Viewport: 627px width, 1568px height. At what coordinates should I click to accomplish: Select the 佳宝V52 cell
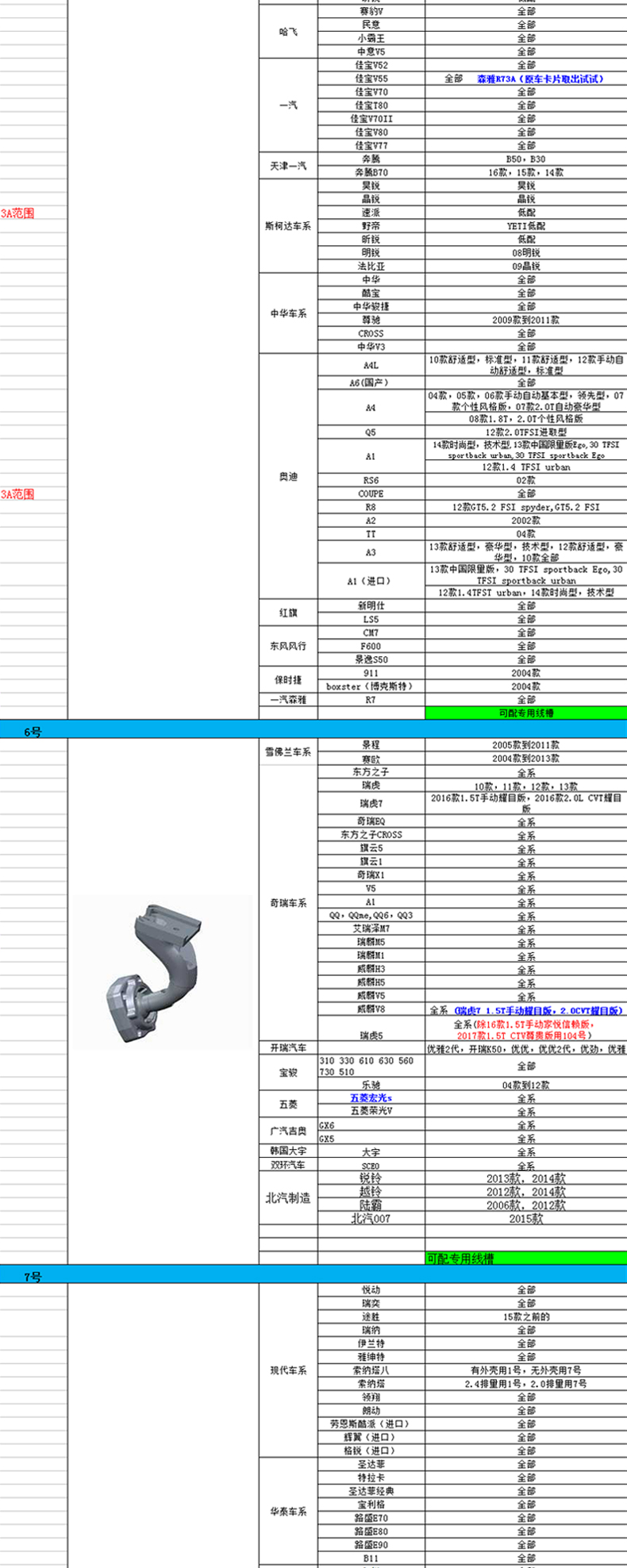(x=371, y=65)
